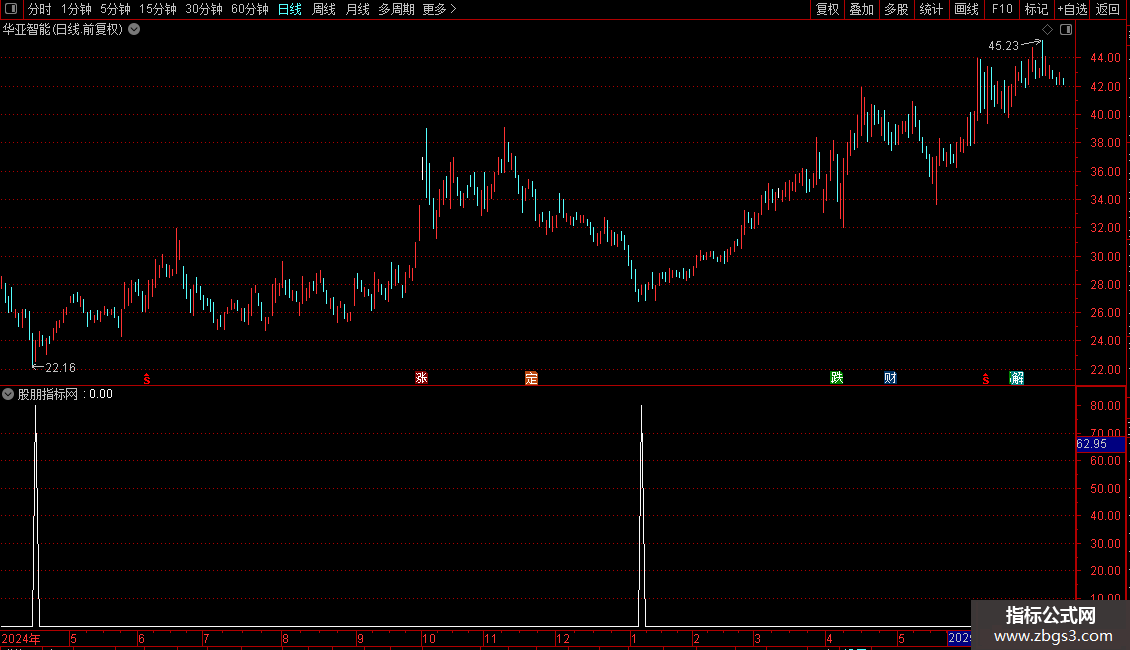Viewport: 1130px width, 650px height.
Task: Click the diamond marker icon above the chart
Action: (1047, 30)
